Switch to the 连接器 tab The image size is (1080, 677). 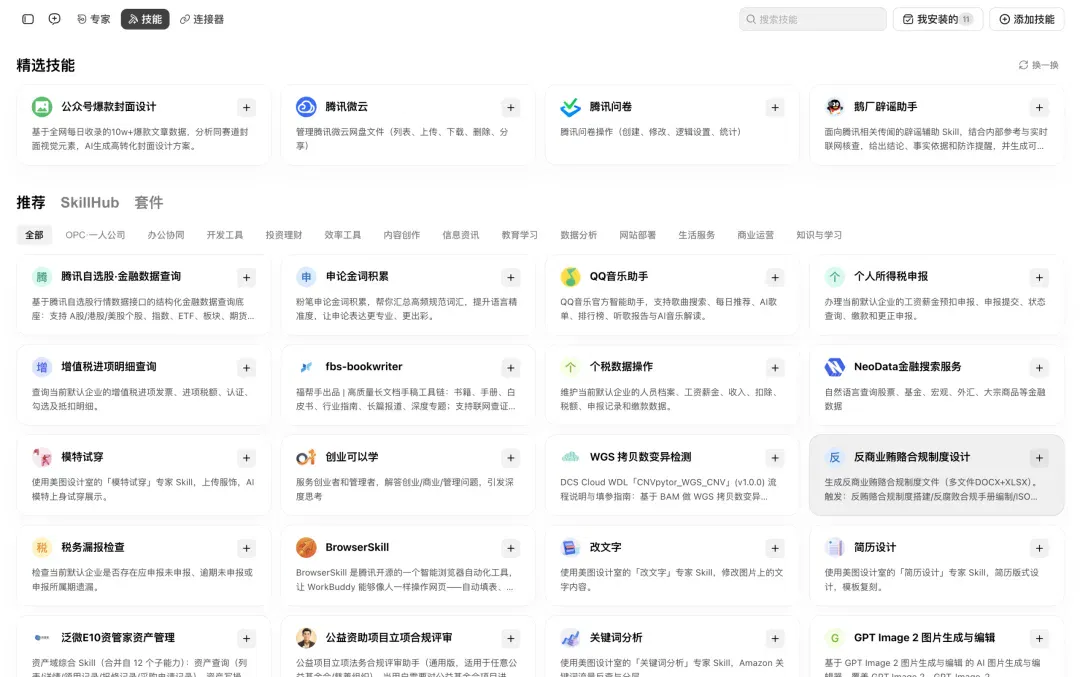click(202, 19)
